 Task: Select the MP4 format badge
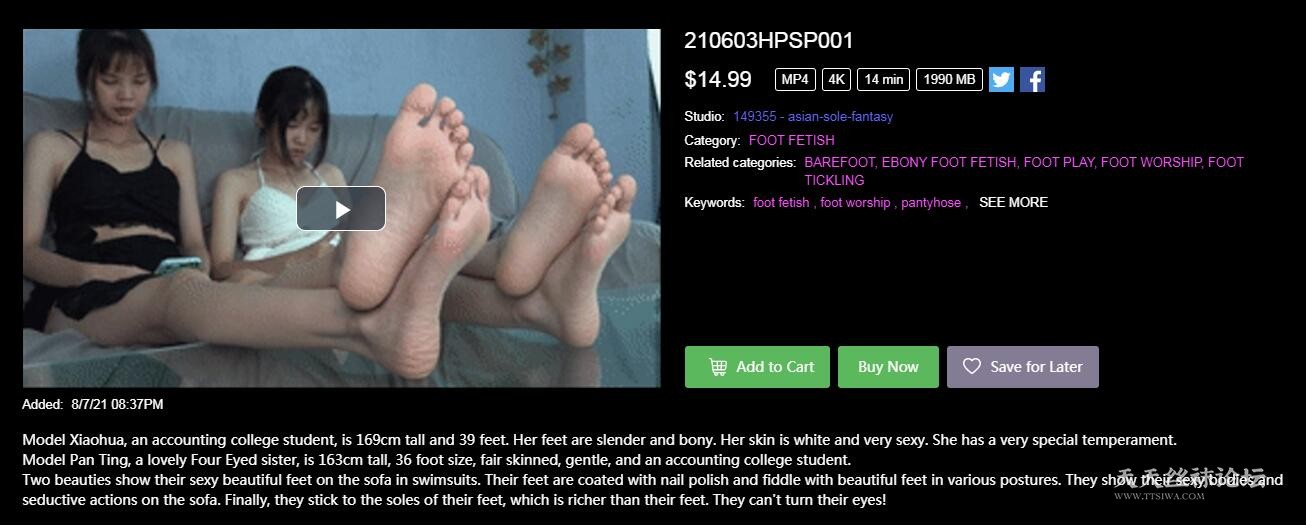point(795,80)
